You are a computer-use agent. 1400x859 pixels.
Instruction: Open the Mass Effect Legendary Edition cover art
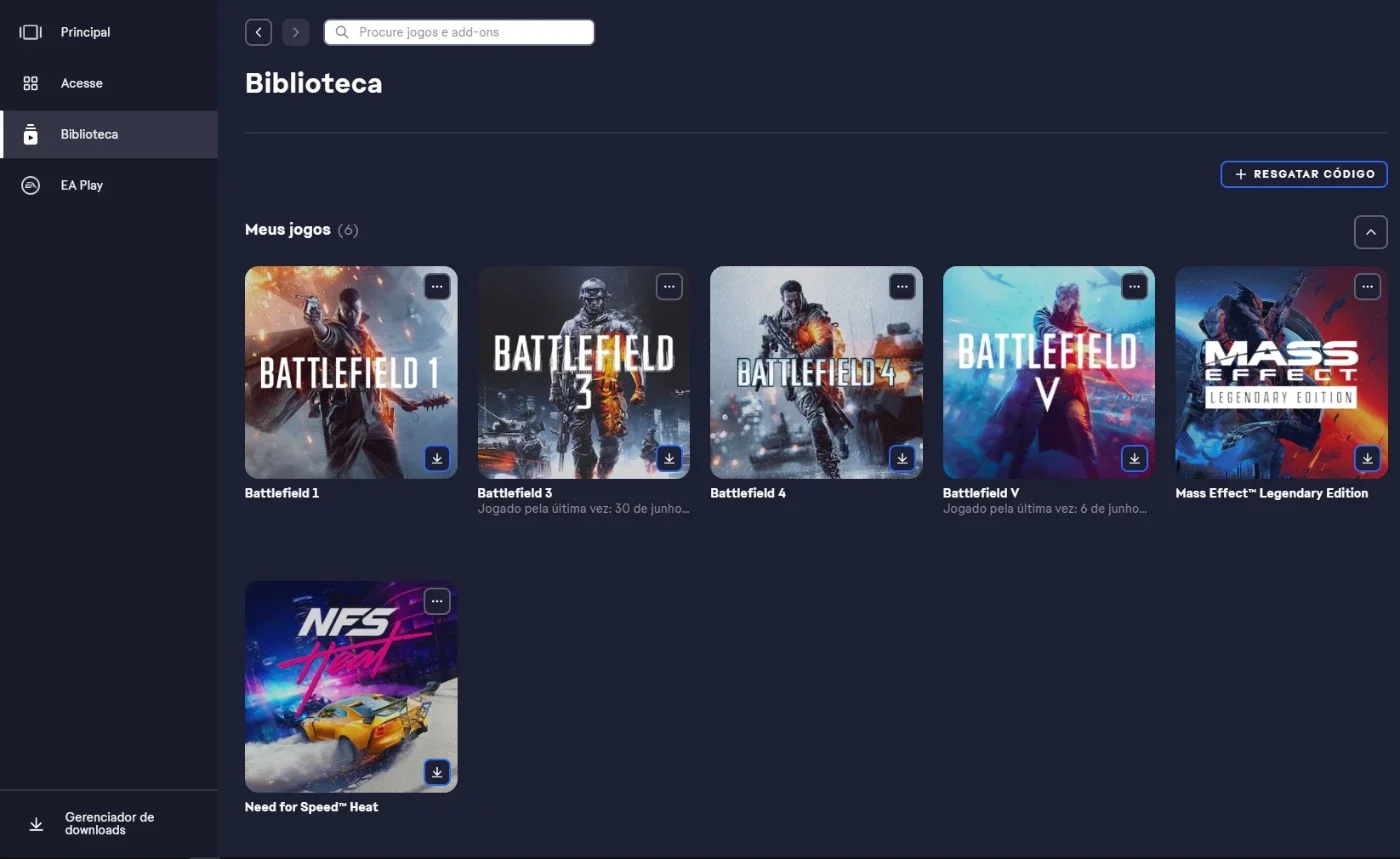[x=1282, y=372]
